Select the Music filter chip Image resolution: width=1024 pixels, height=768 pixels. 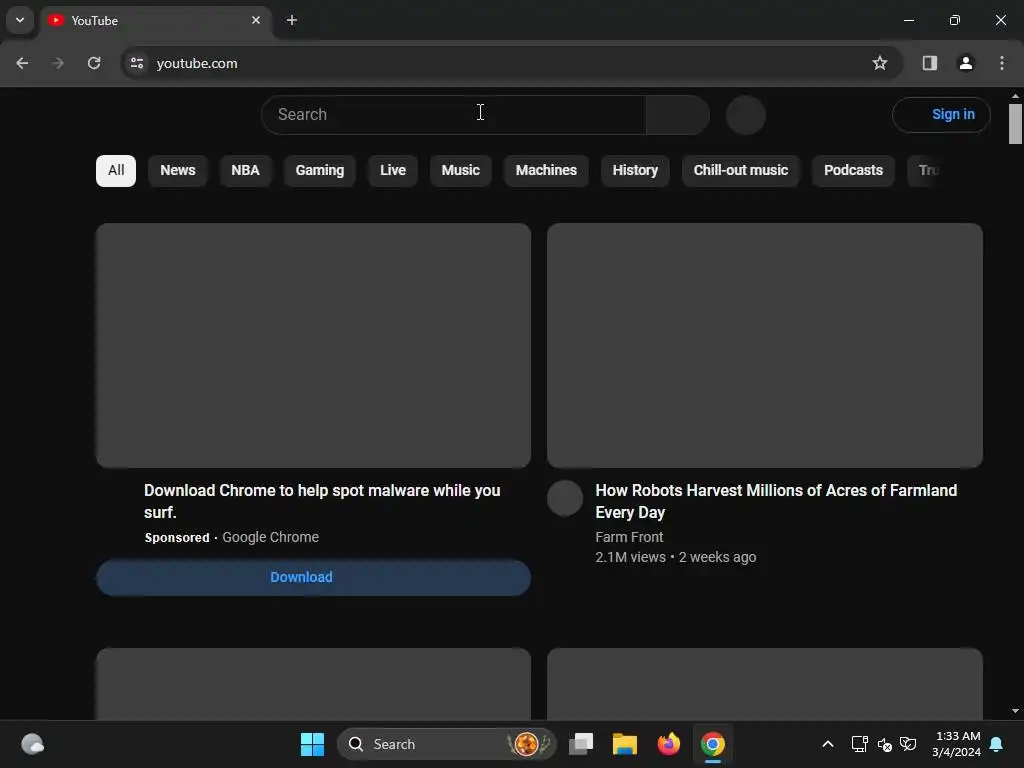coord(460,170)
